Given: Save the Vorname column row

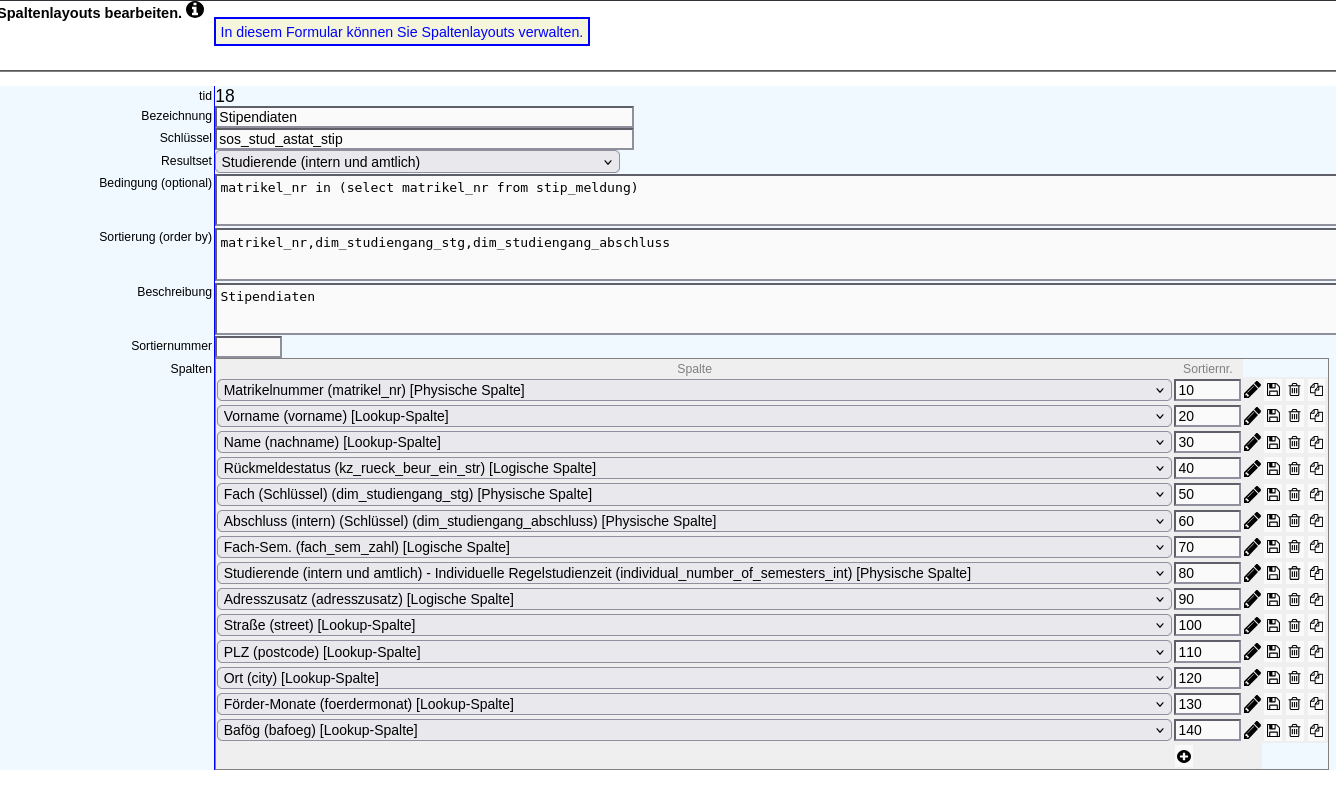Looking at the screenshot, I should pyautogui.click(x=1273, y=416).
